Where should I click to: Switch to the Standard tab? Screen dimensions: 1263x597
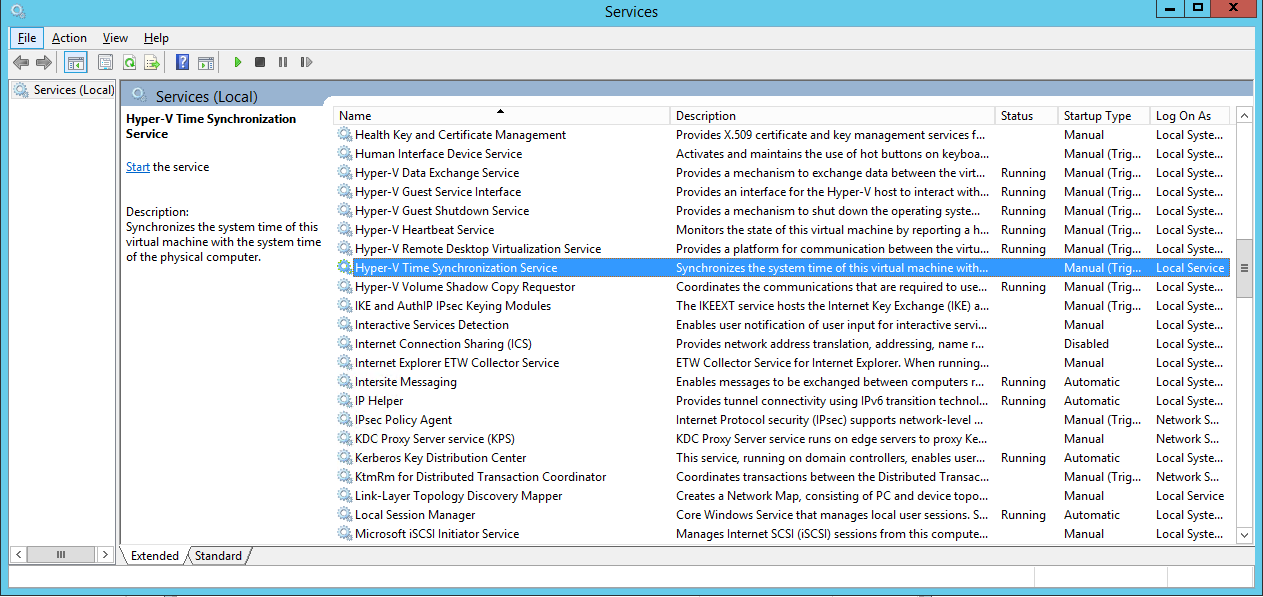tap(217, 555)
